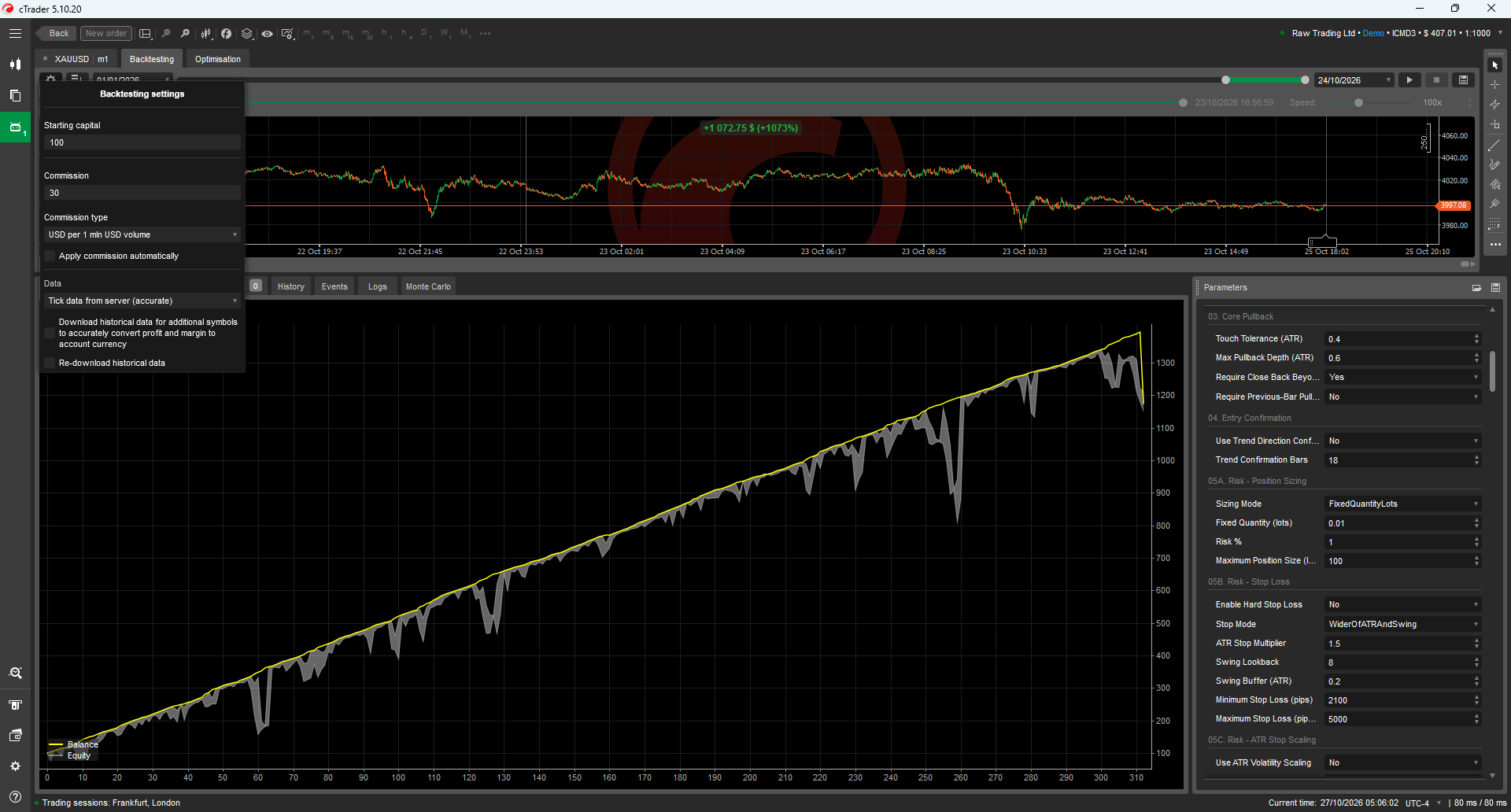Open Help question mark in sidebar
Viewport: 1511px width, 812px height.
click(15, 796)
